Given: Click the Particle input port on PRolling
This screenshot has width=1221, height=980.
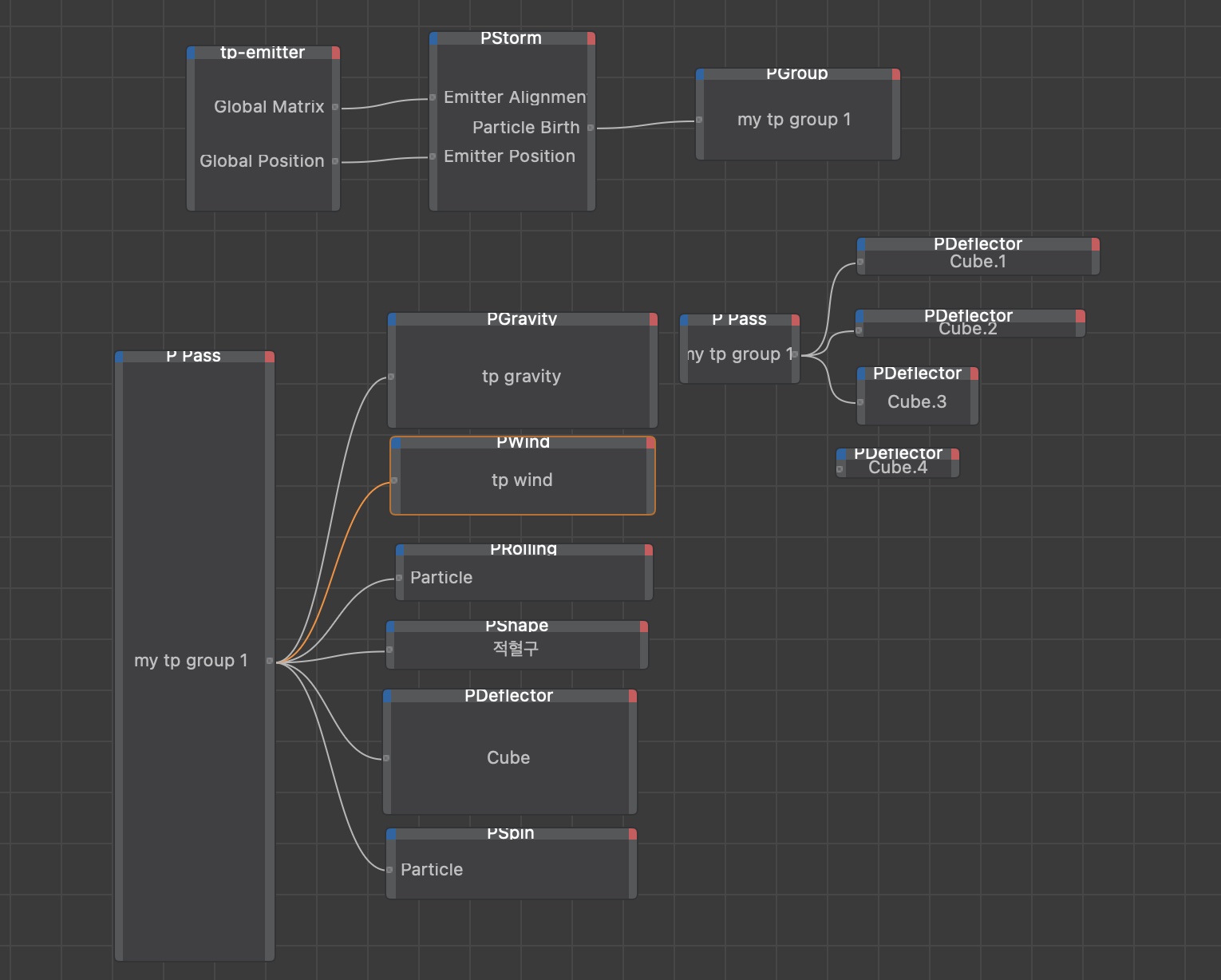Looking at the screenshot, I should coord(400,578).
